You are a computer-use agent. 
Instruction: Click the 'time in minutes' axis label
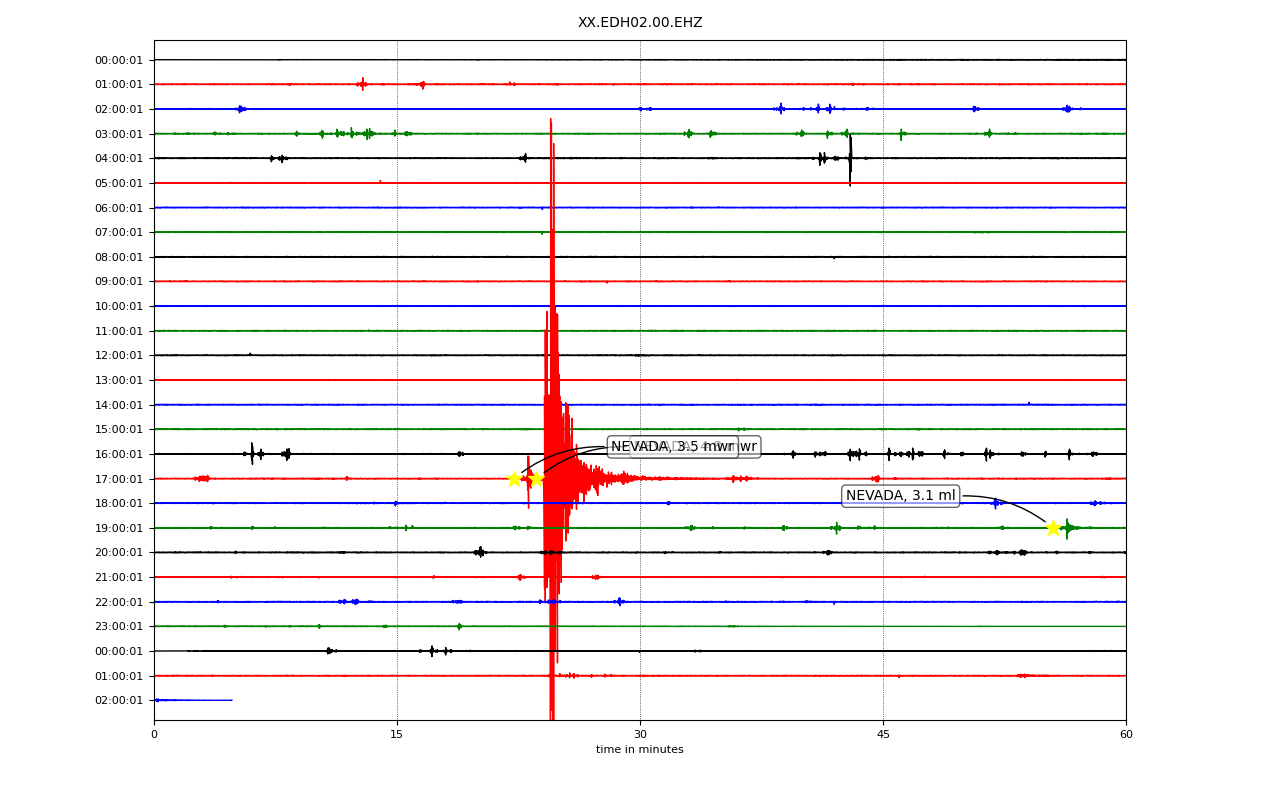pyautogui.click(x=640, y=750)
